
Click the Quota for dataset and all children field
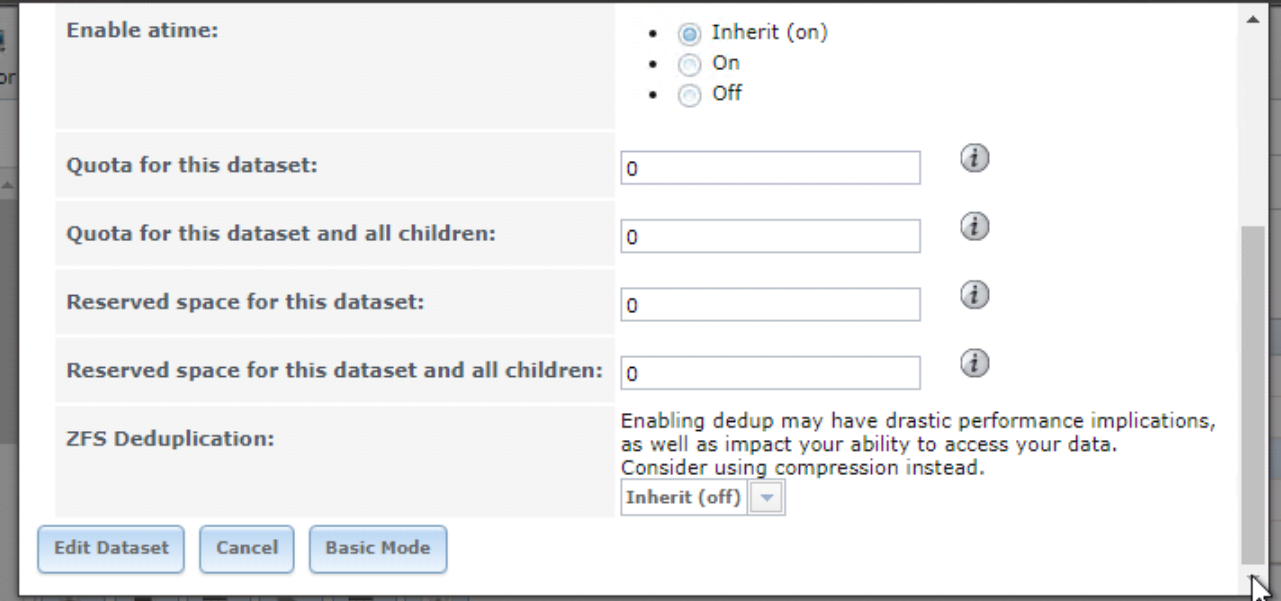click(x=770, y=237)
